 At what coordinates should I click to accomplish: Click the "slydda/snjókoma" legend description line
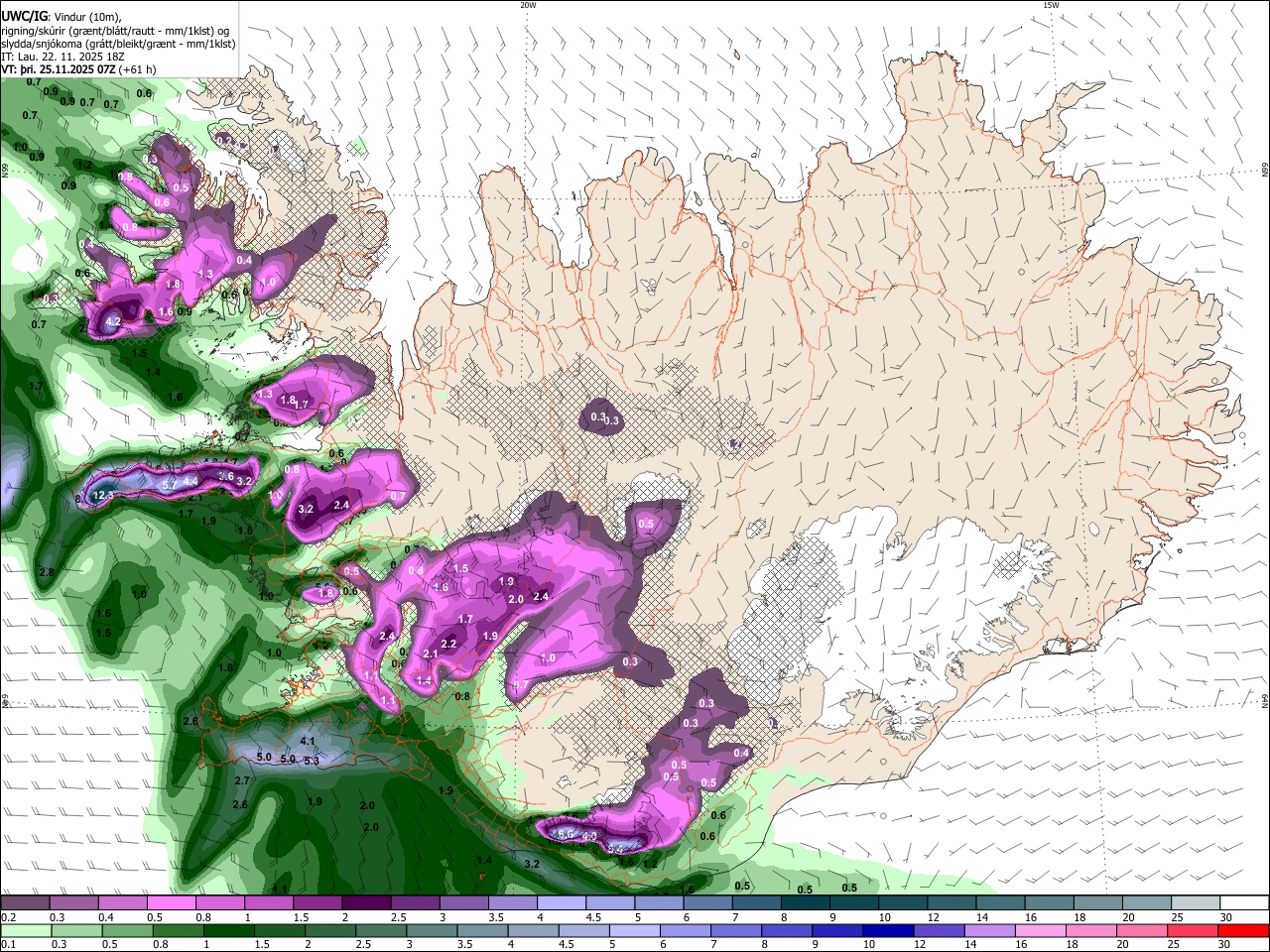(118, 44)
